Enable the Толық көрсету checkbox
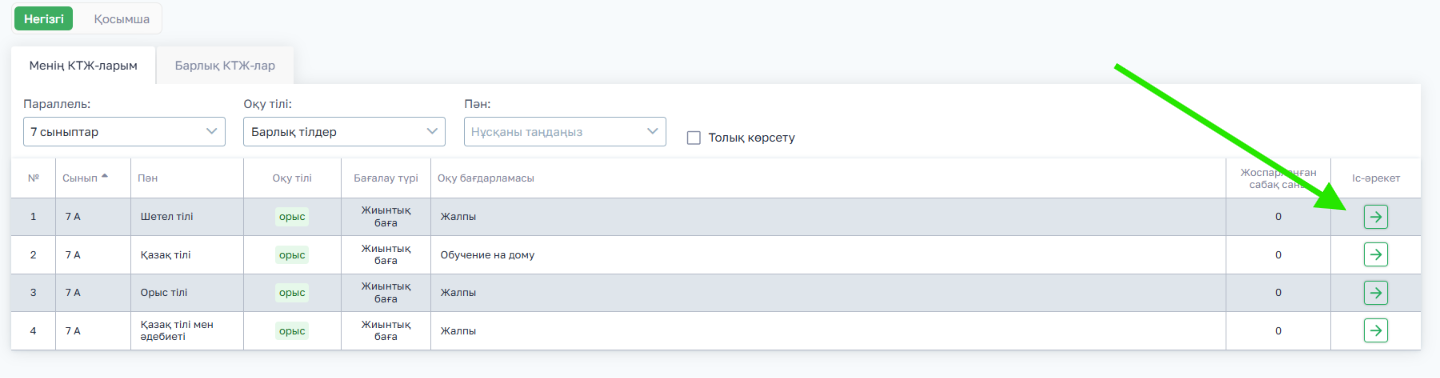 point(693,138)
